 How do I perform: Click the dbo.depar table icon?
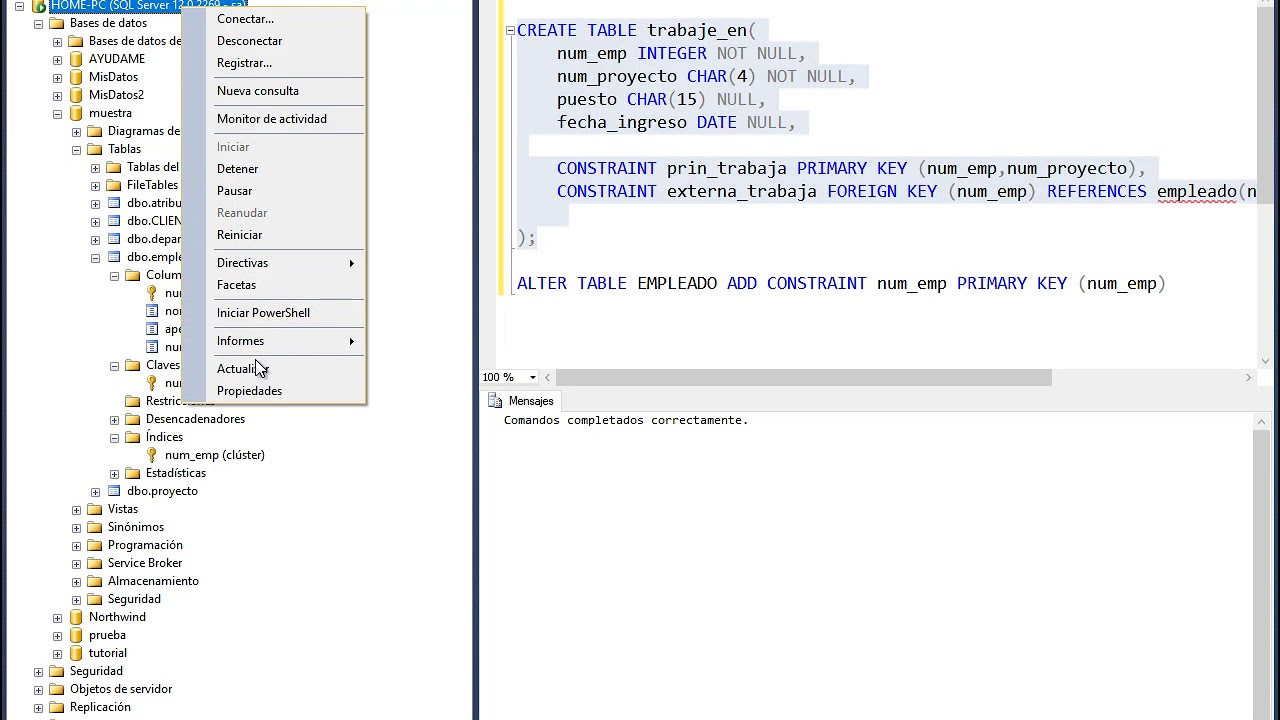(114, 239)
